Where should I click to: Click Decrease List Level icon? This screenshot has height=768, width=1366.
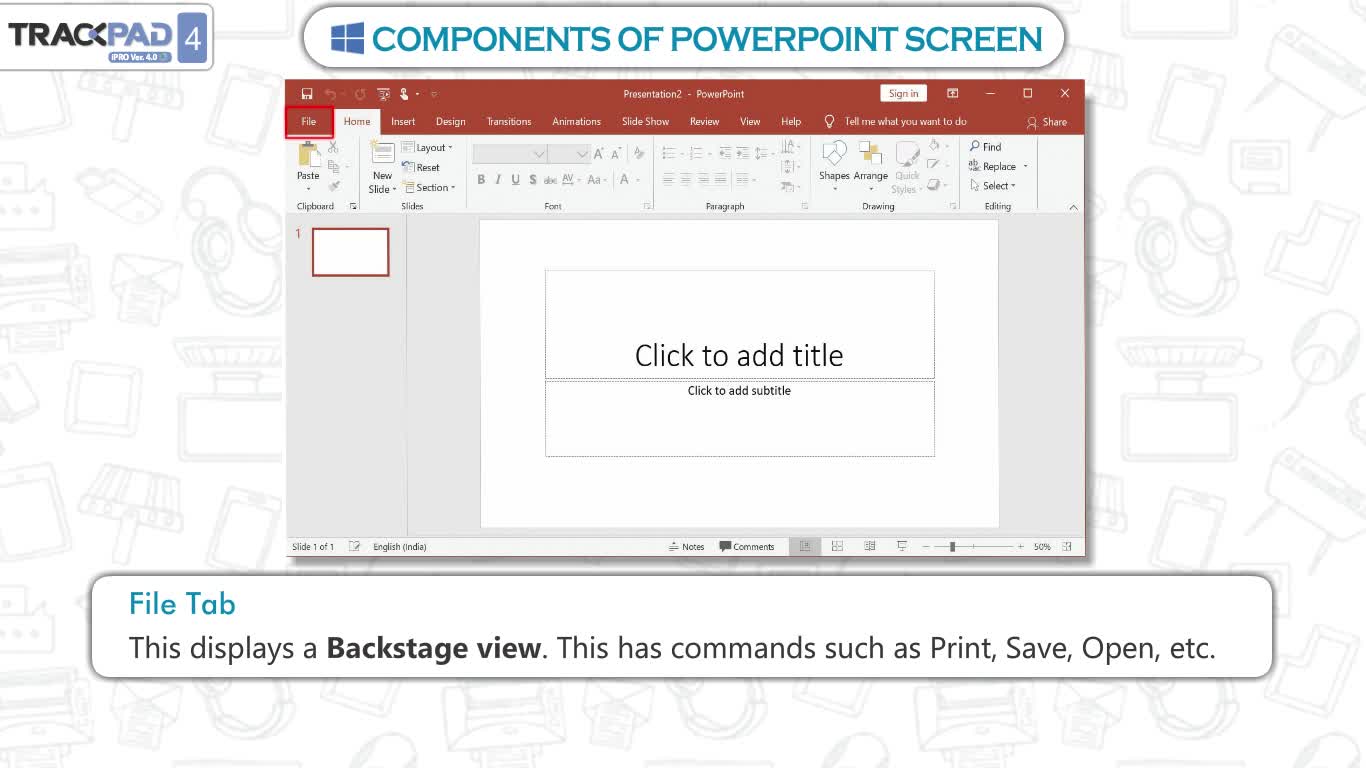tap(725, 154)
